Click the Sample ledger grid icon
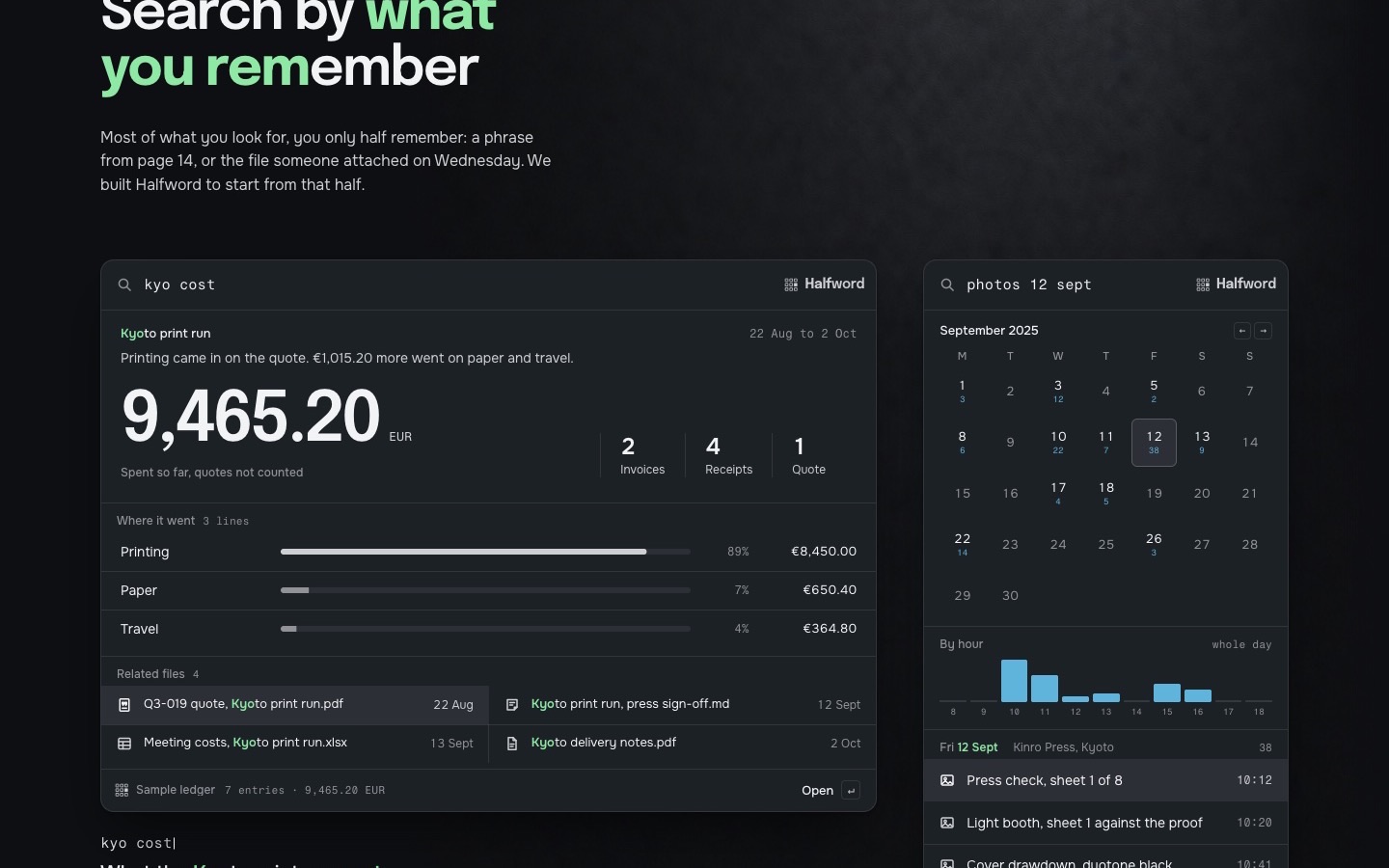This screenshot has width=1389, height=868. 122,790
